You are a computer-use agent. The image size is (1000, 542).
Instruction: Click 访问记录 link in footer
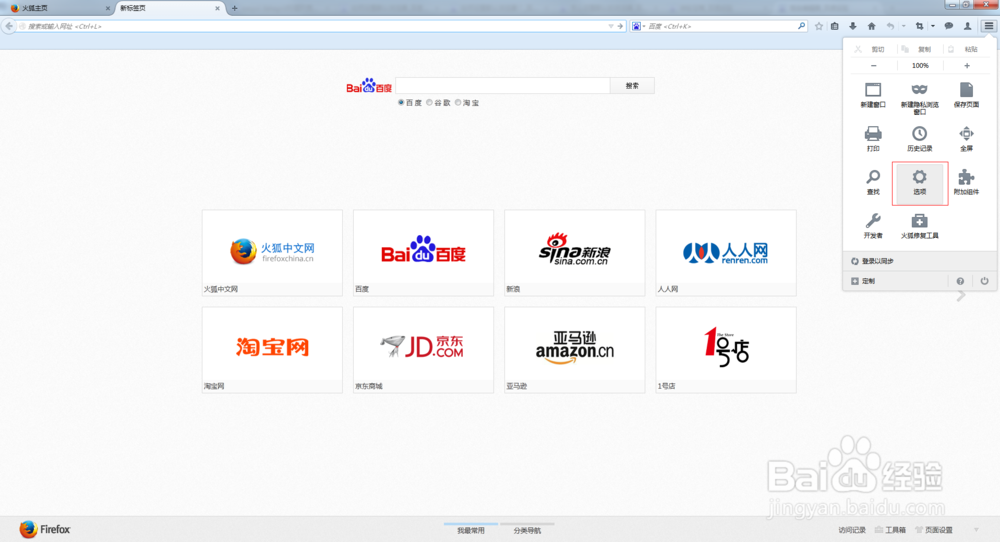(851, 530)
